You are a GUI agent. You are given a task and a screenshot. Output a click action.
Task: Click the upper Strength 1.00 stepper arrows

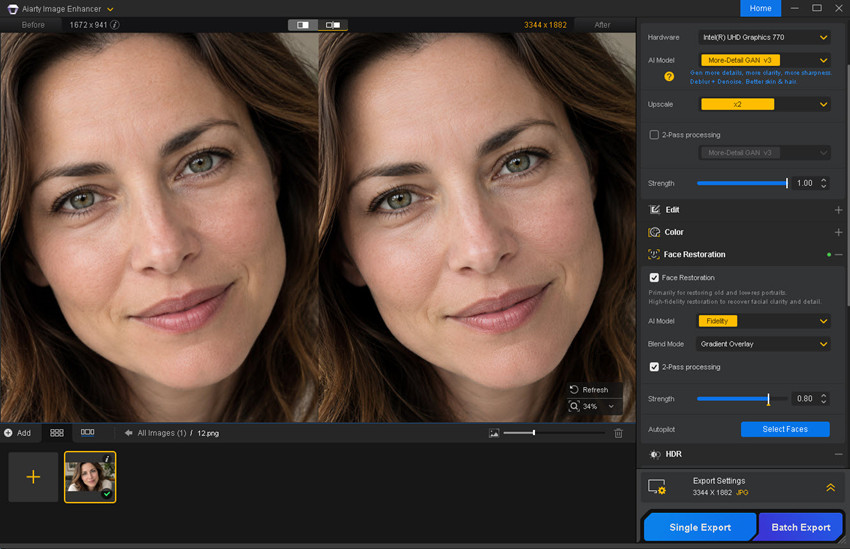coord(823,183)
